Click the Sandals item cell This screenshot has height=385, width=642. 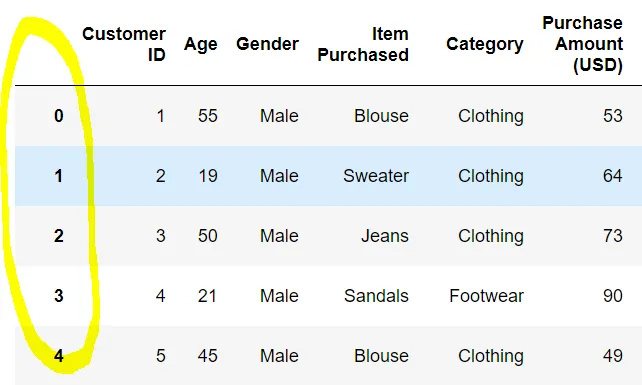(376, 296)
